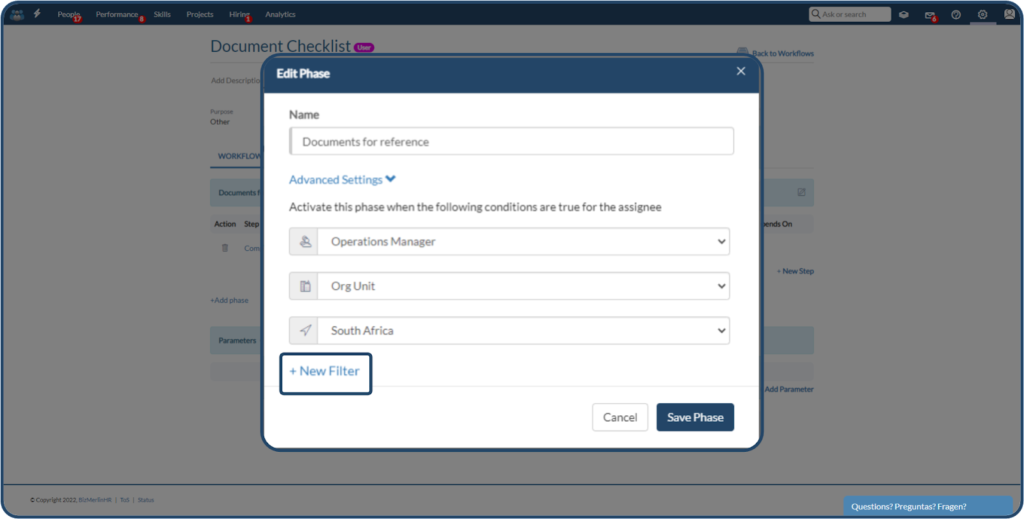Viewport: 1024px width, 519px height.
Task: Open the Org Unit dropdown
Action: pyautogui.click(x=523, y=286)
